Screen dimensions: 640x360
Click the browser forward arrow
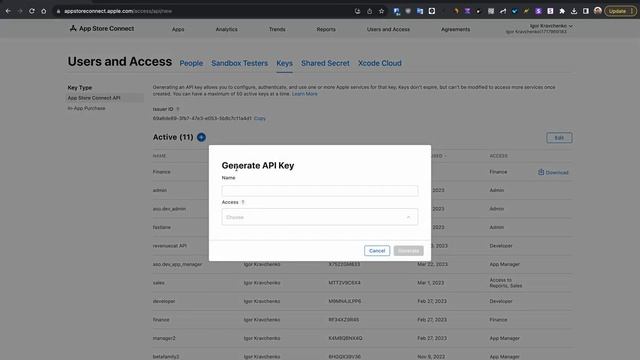[20, 11]
